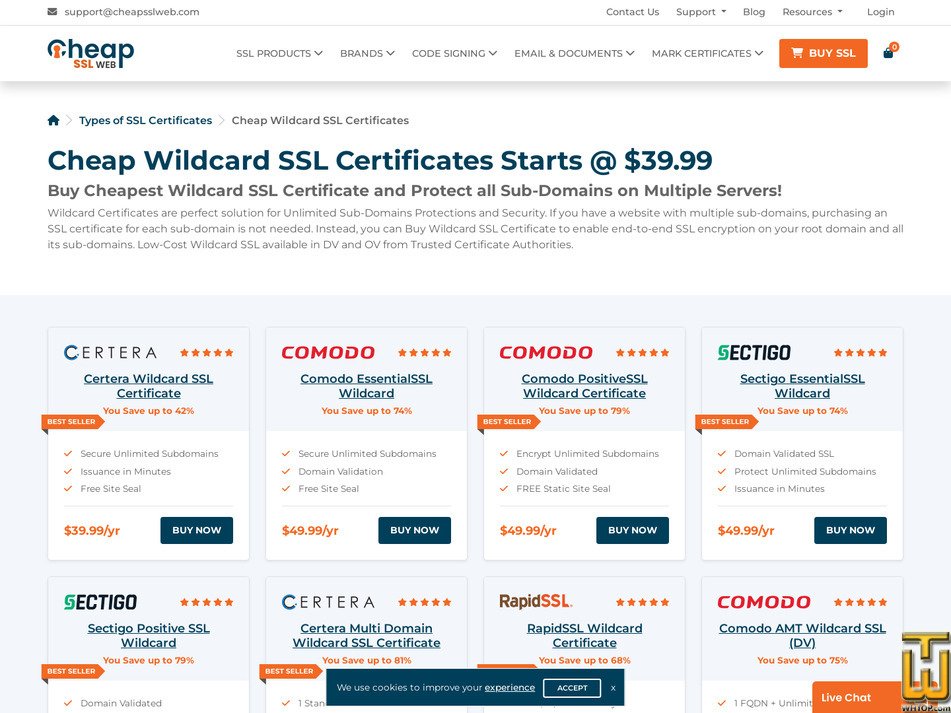The image size is (951, 713).
Task: Open the Contact Us page
Action: [x=632, y=12]
